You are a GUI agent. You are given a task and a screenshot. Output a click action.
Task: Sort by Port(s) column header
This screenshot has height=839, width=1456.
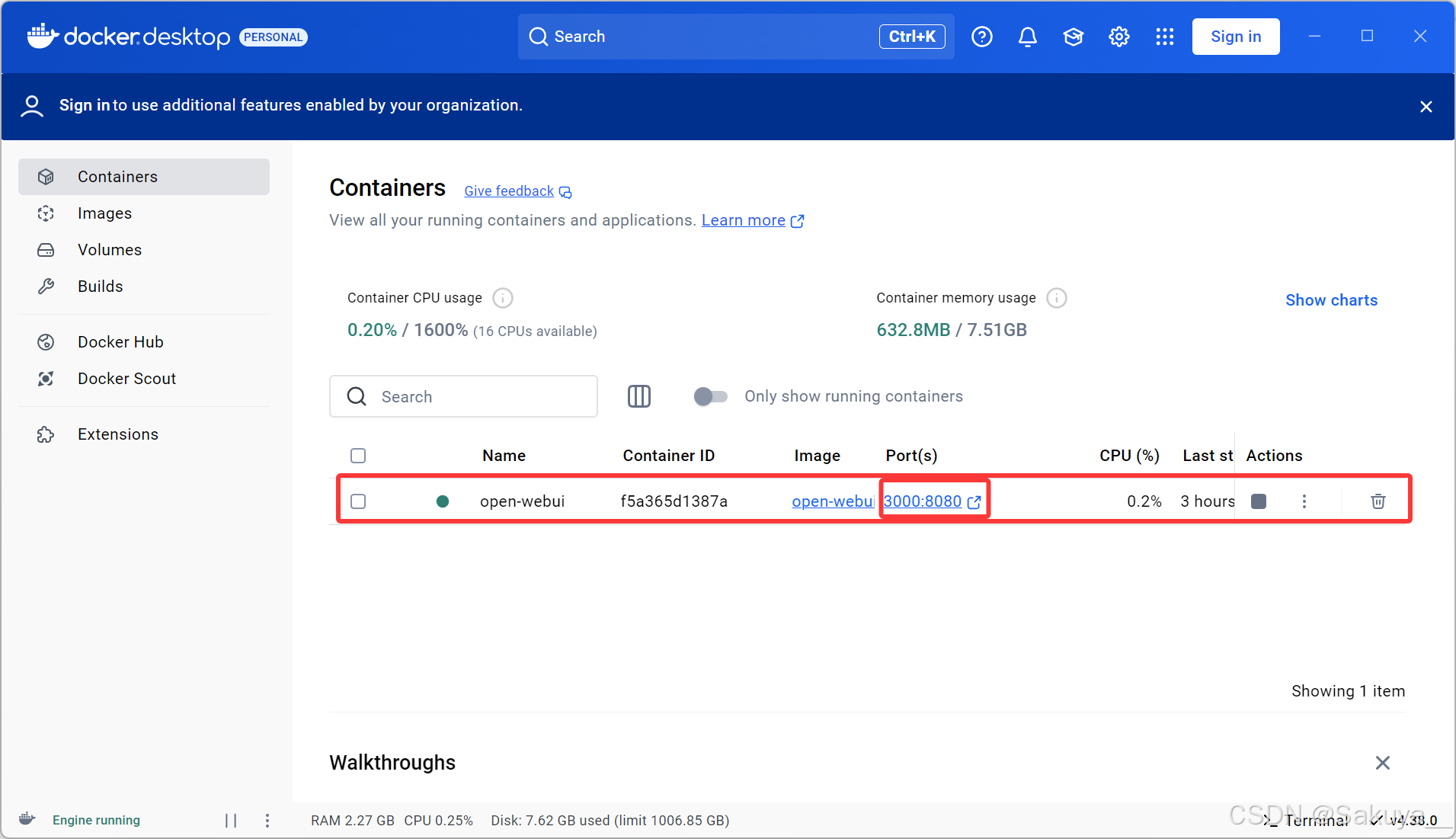tap(911, 456)
